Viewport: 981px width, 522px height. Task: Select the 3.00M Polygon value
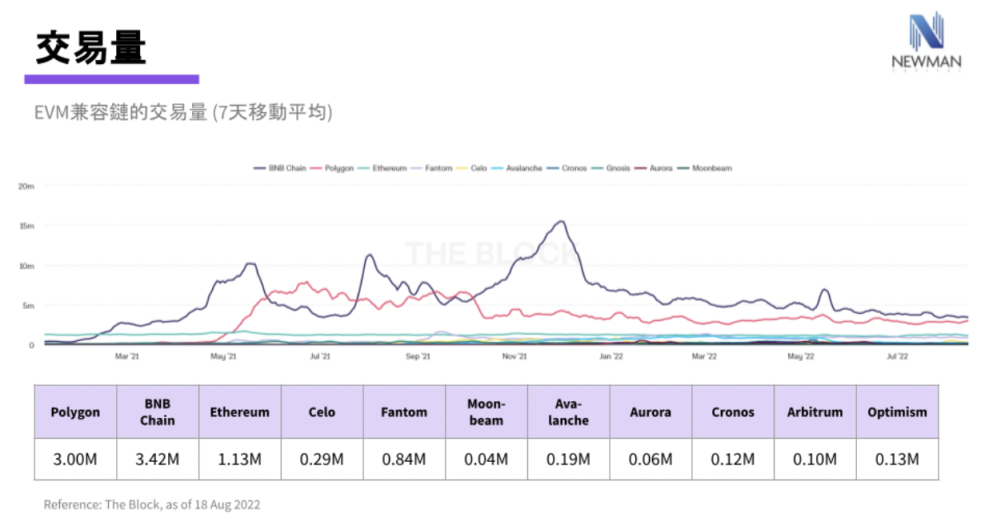click(75, 459)
